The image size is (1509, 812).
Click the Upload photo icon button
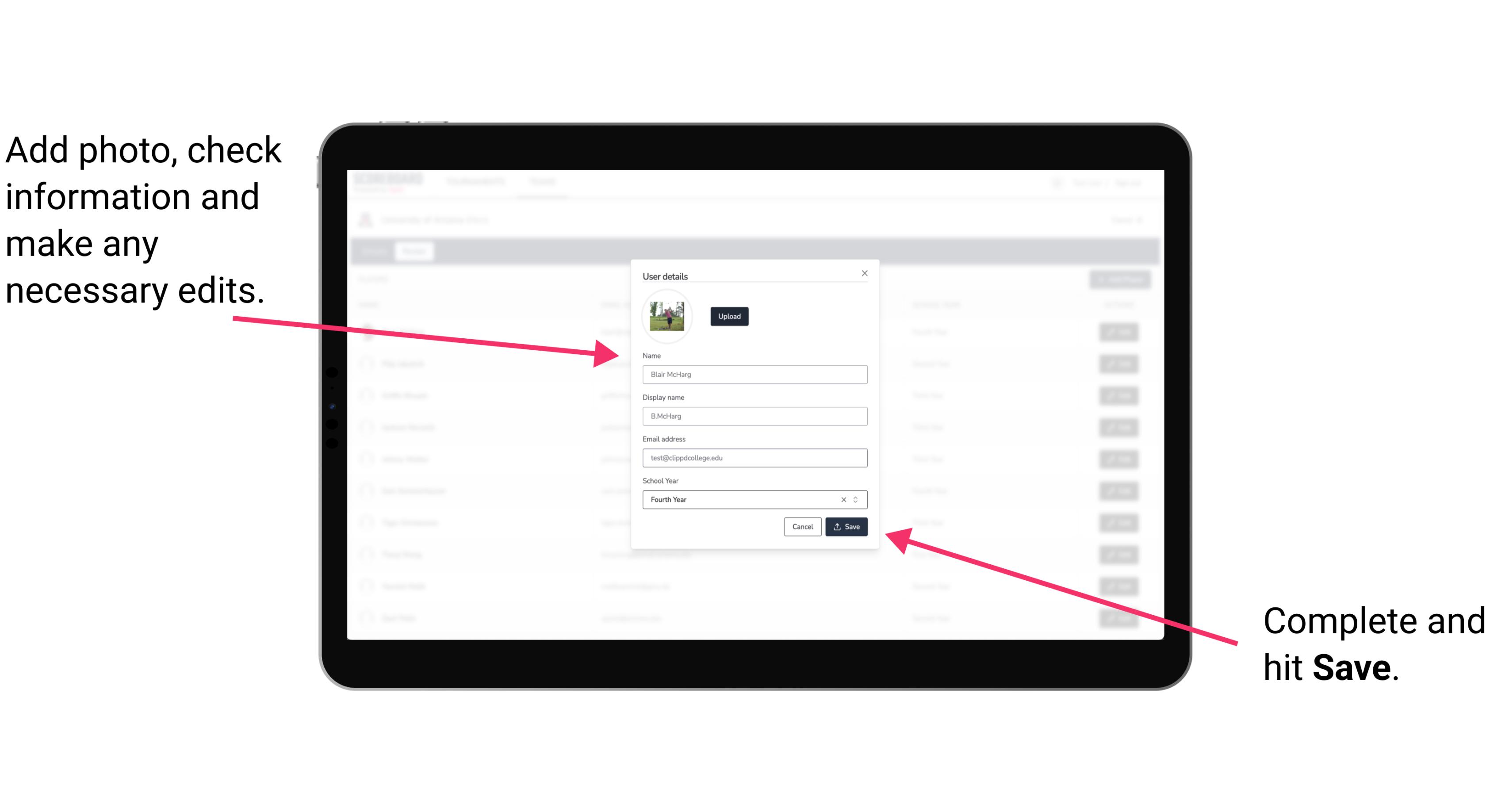click(x=728, y=316)
